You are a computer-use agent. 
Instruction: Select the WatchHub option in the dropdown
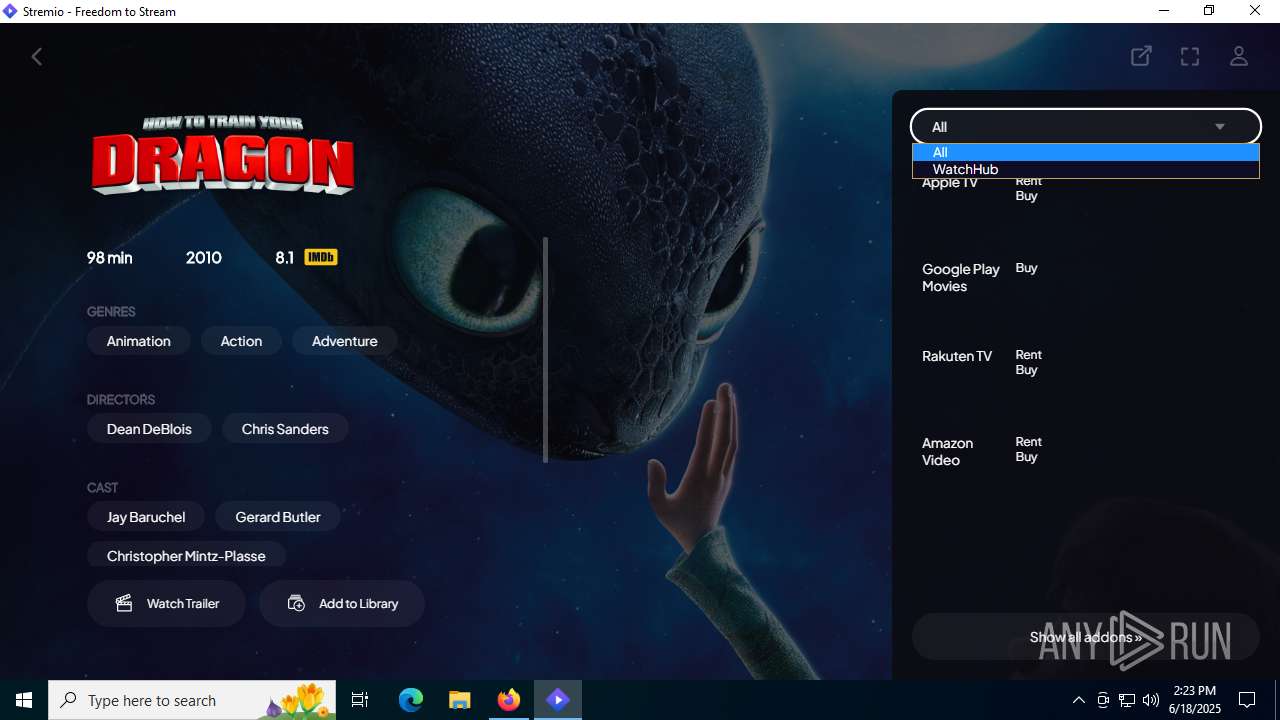click(x=1085, y=169)
